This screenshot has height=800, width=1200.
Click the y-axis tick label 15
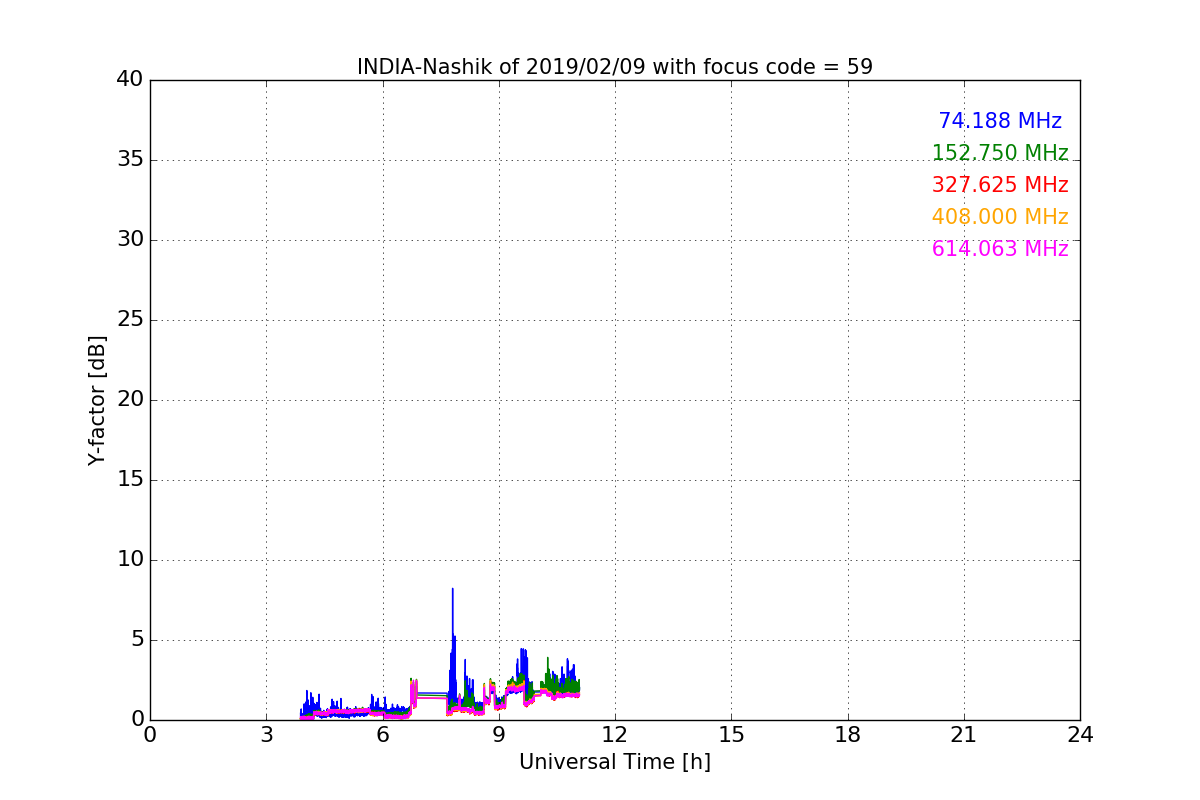pos(130,480)
